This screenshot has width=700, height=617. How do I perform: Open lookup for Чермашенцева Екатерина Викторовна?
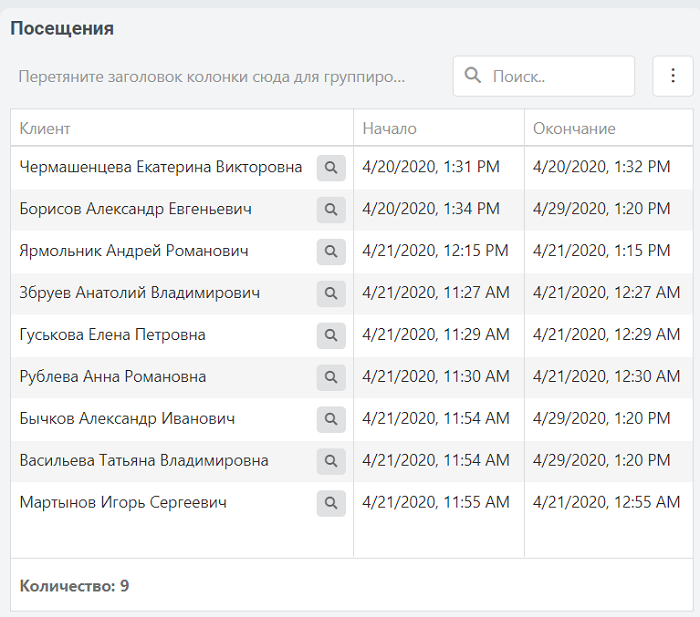pos(331,168)
